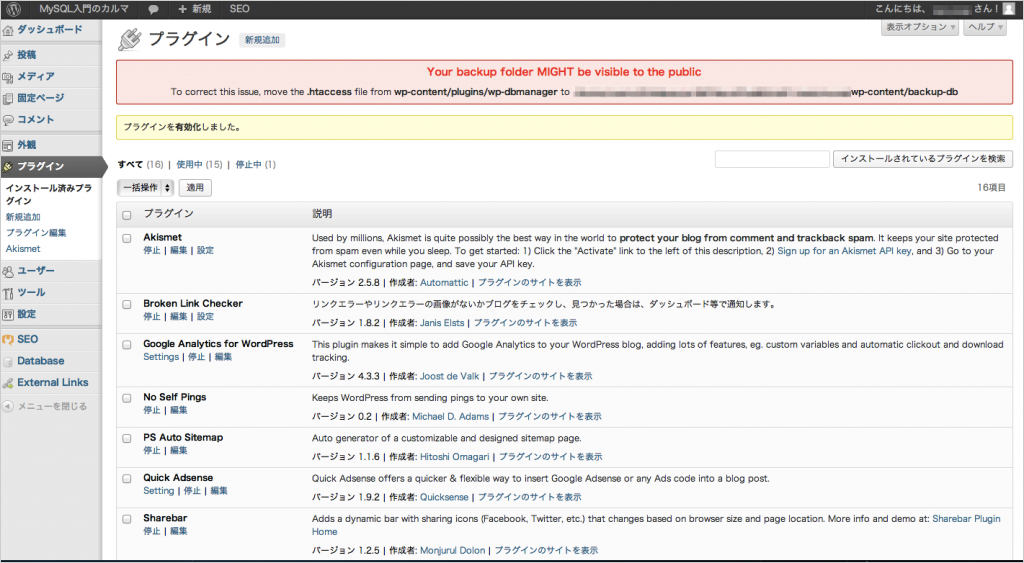Show すべて (16) plugins

140,165
